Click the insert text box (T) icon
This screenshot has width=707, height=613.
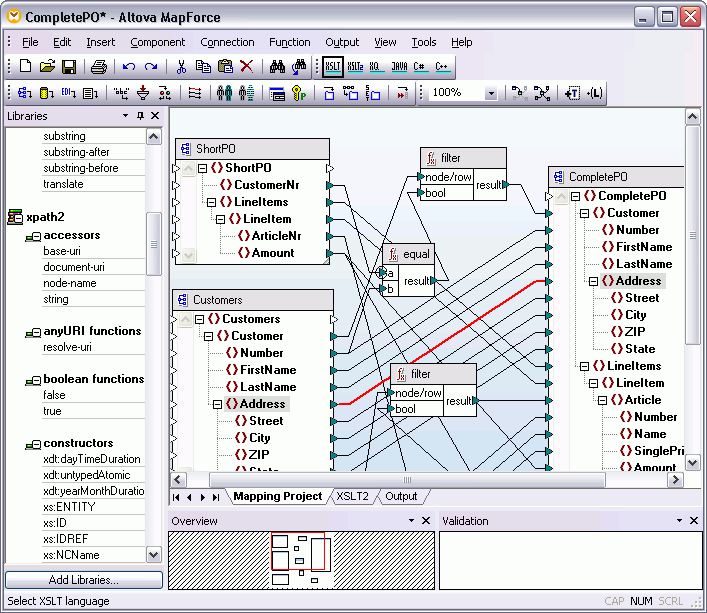tap(573, 93)
